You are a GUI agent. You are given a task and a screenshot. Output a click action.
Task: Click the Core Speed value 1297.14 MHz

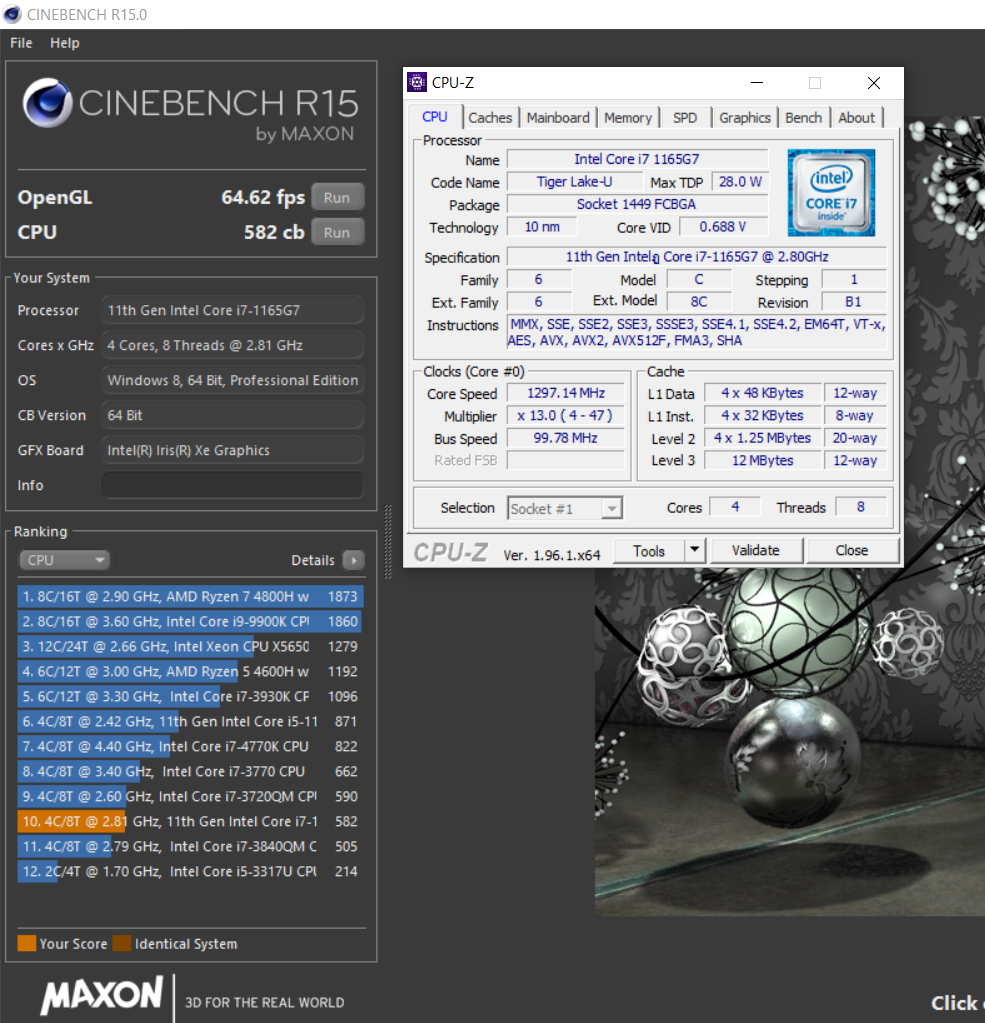pos(566,393)
